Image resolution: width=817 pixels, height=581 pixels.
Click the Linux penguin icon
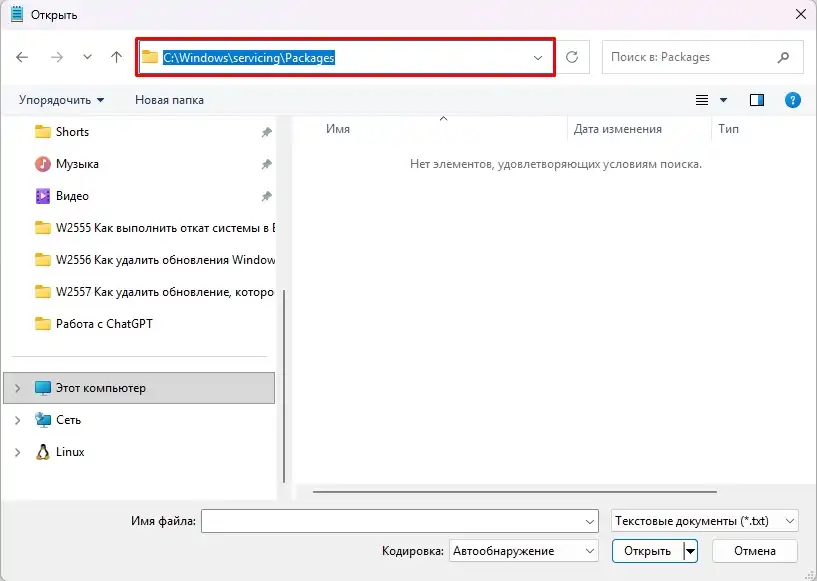click(43, 452)
